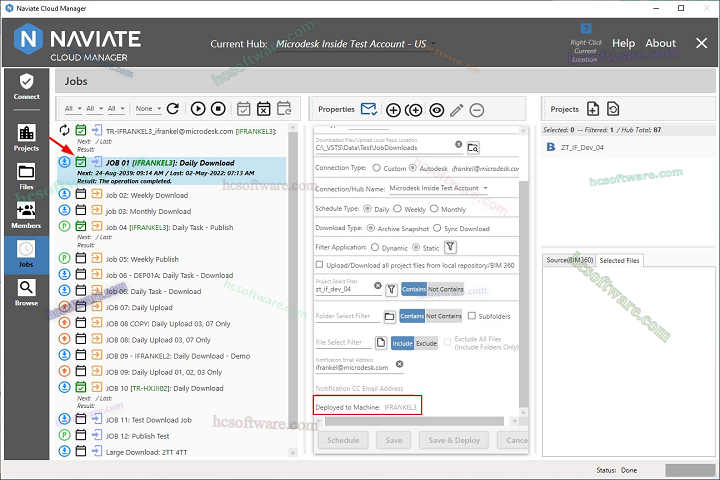This screenshot has width=720, height=480.
Task: Open the Projects section in sidebar
Action: click(x=26, y=138)
